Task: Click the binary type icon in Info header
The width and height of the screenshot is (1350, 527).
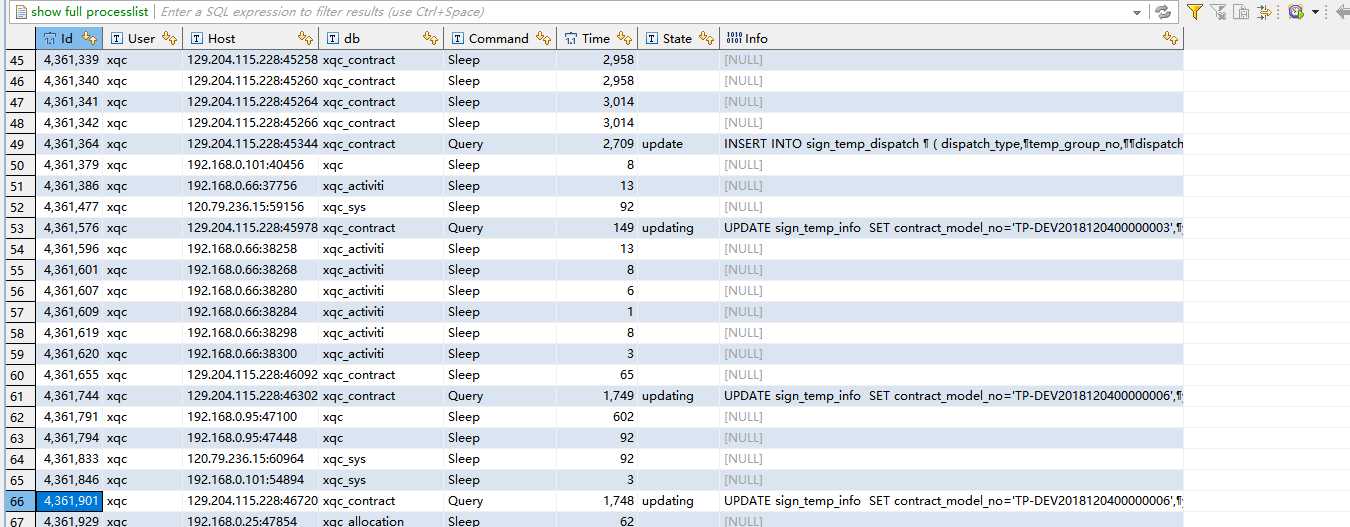Action: click(734, 38)
